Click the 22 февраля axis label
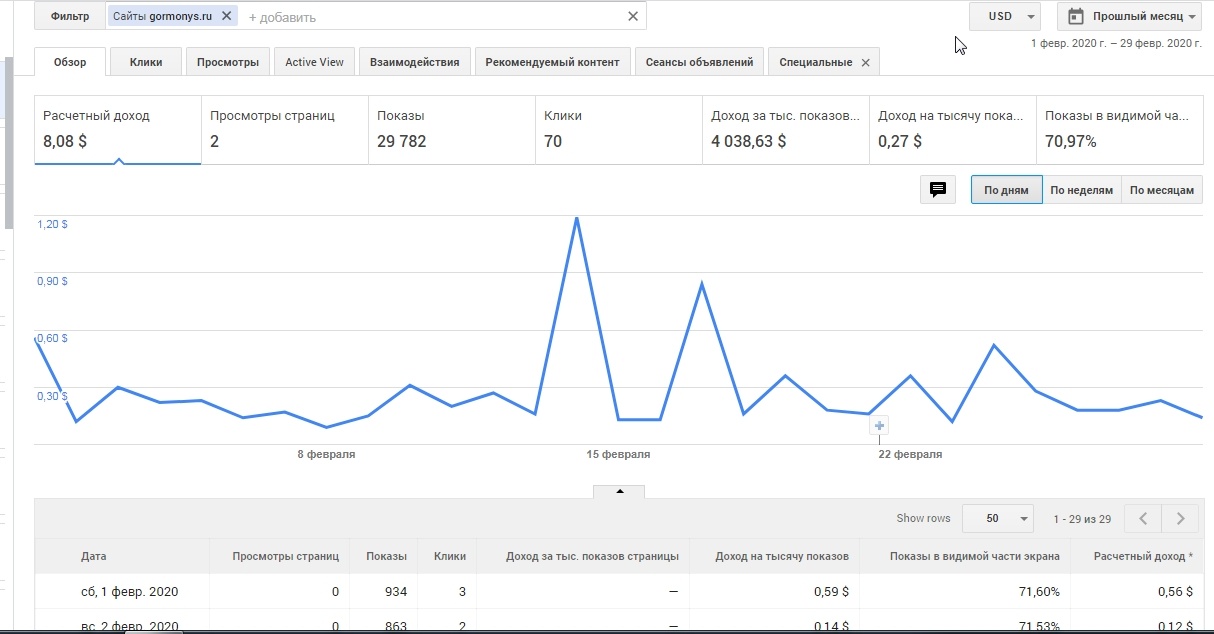Image resolution: width=1214 pixels, height=634 pixels. click(x=910, y=454)
